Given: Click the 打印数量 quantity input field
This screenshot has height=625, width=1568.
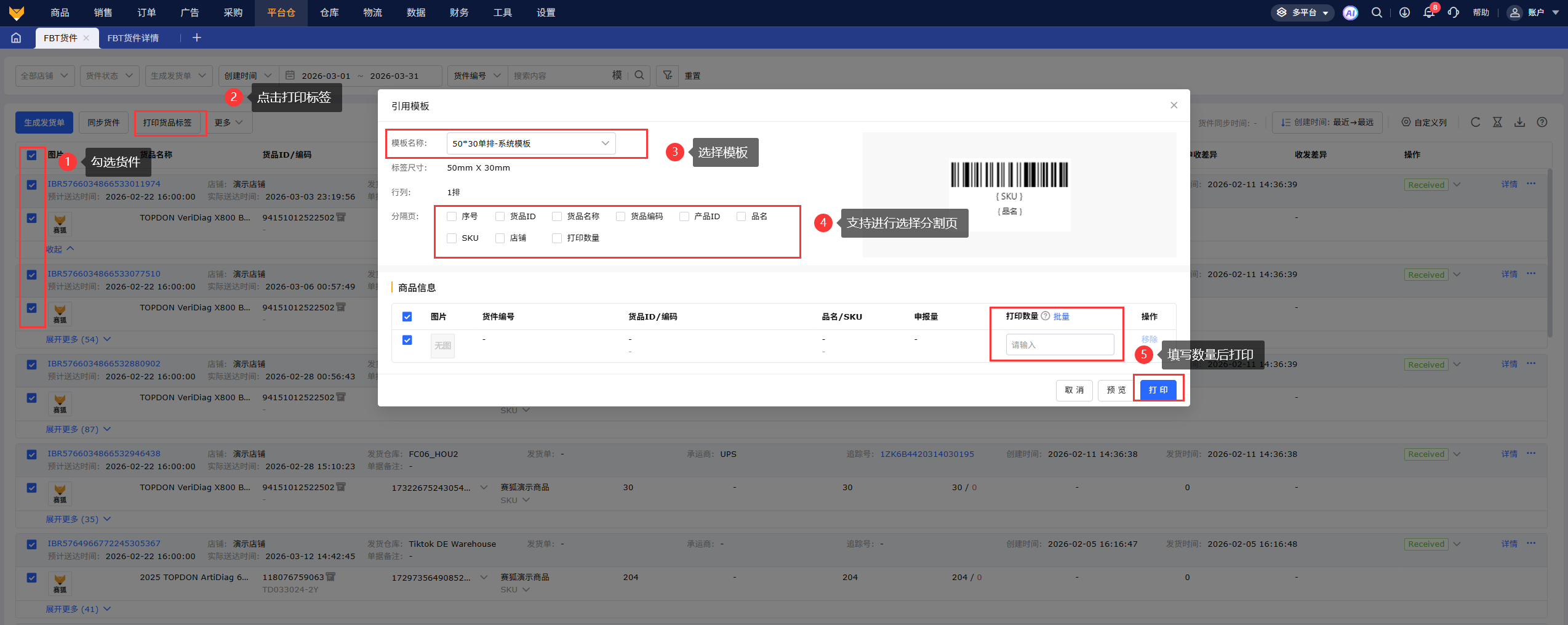Looking at the screenshot, I should (x=1060, y=345).
